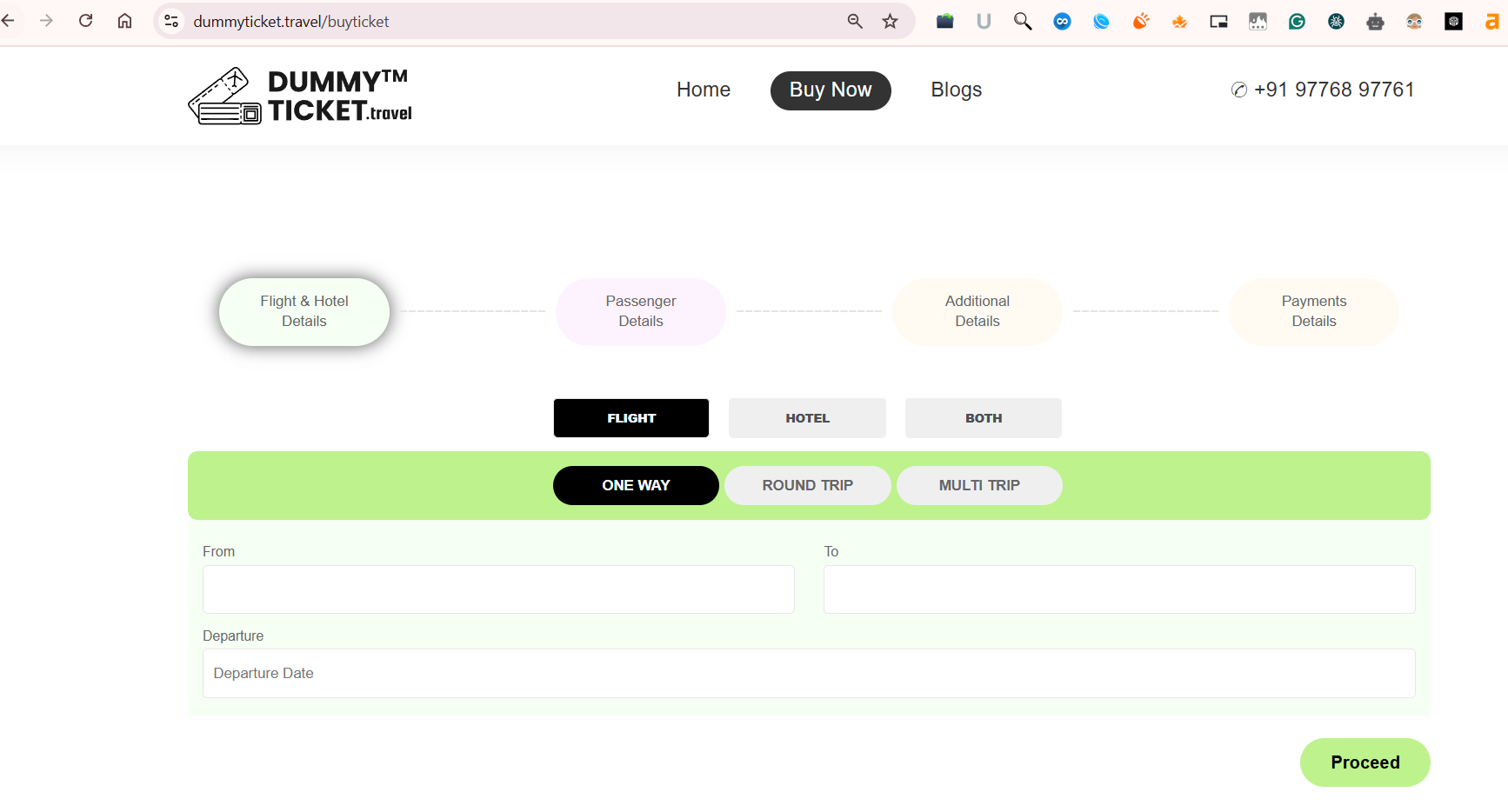Viewport: 1508px width, 812px height.
Task: Open the Grammarly extension icon
Action: pyautogui.click(x=1297, y=22)
